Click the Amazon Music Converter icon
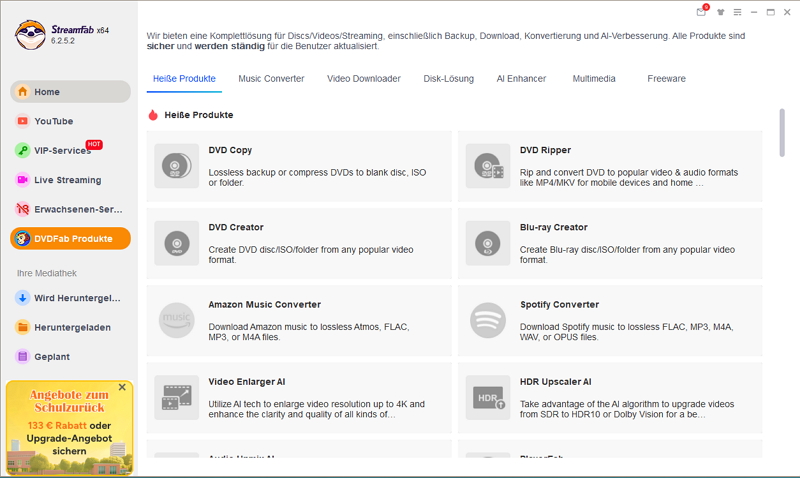800x478 pixels. pyautogui.click(x=177, y=320)
